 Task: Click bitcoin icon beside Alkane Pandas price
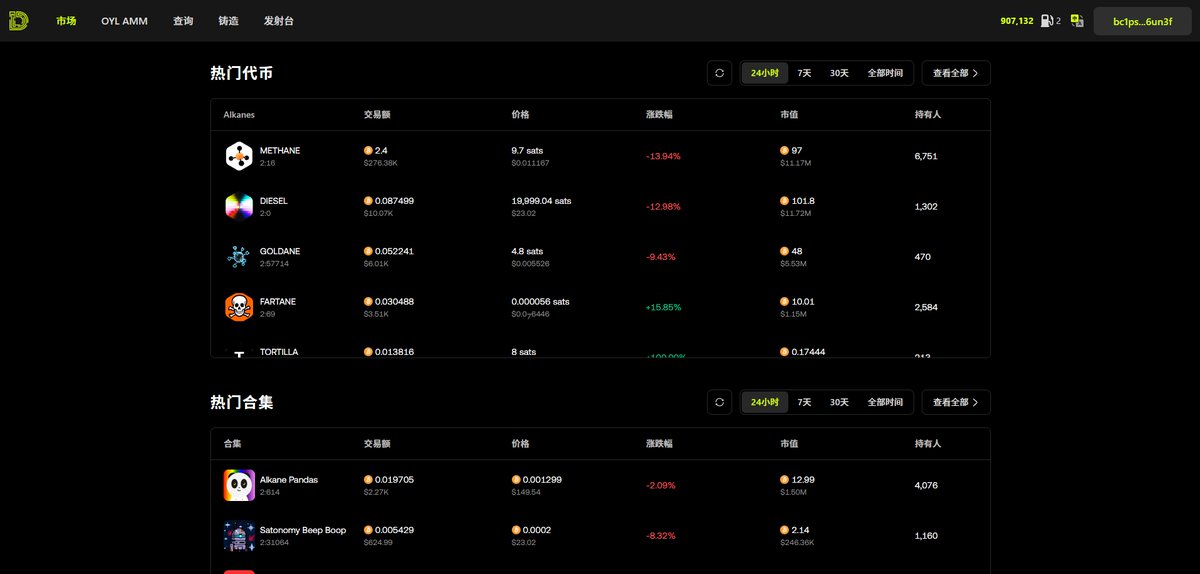[516, 480]
